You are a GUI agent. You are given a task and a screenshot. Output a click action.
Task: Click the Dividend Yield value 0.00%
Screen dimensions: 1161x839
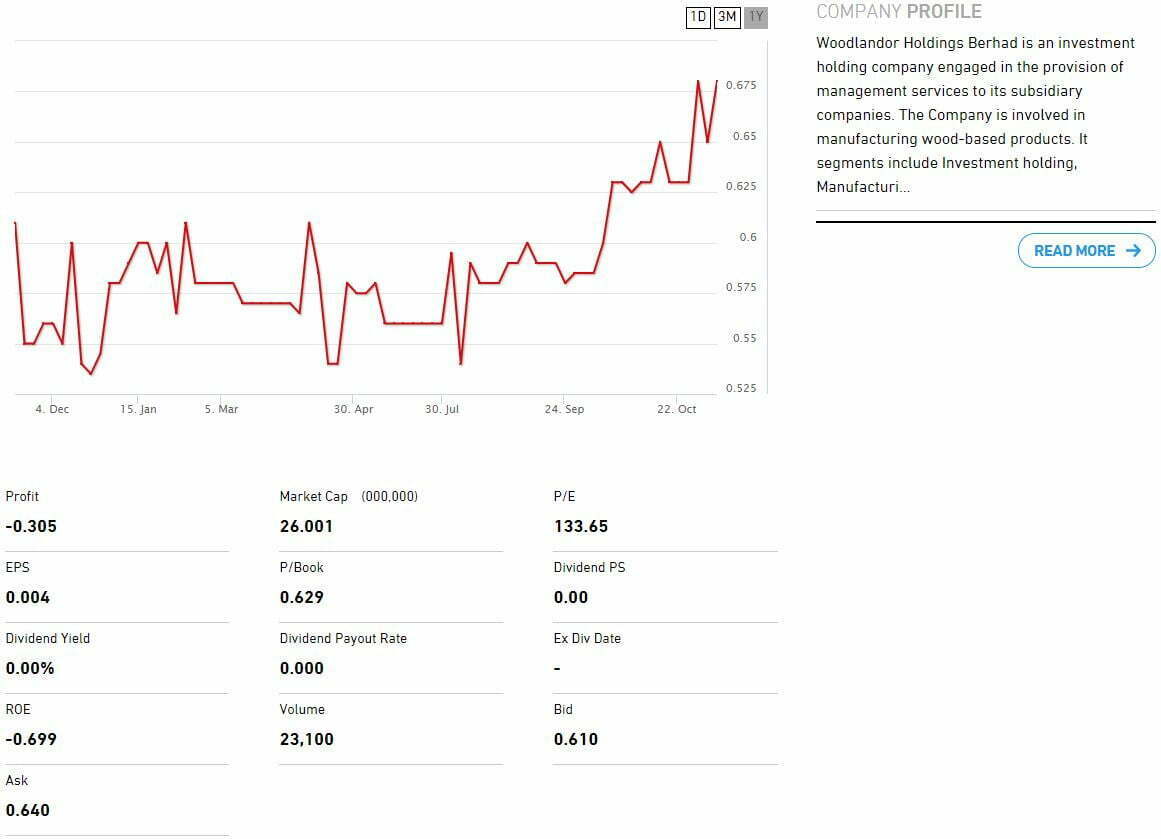click(x=30, y=668)
